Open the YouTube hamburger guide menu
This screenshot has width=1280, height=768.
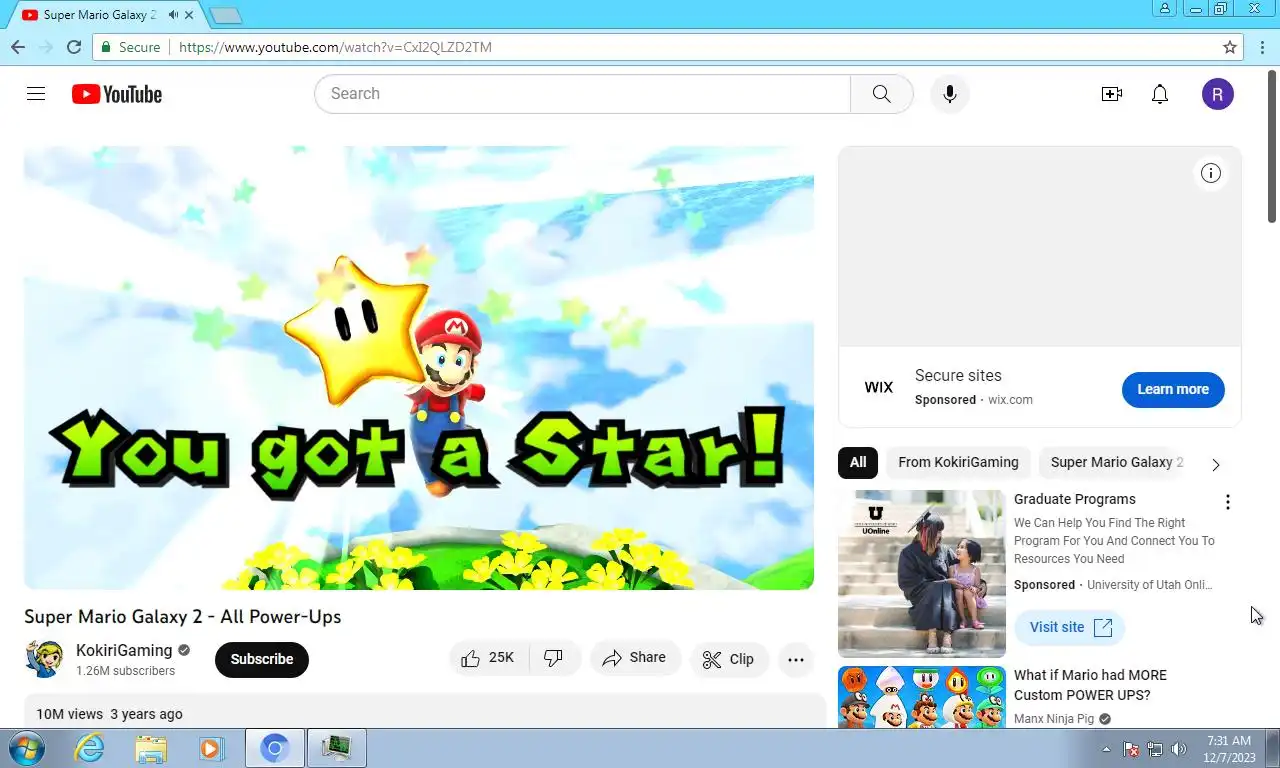tap(36, 94)
